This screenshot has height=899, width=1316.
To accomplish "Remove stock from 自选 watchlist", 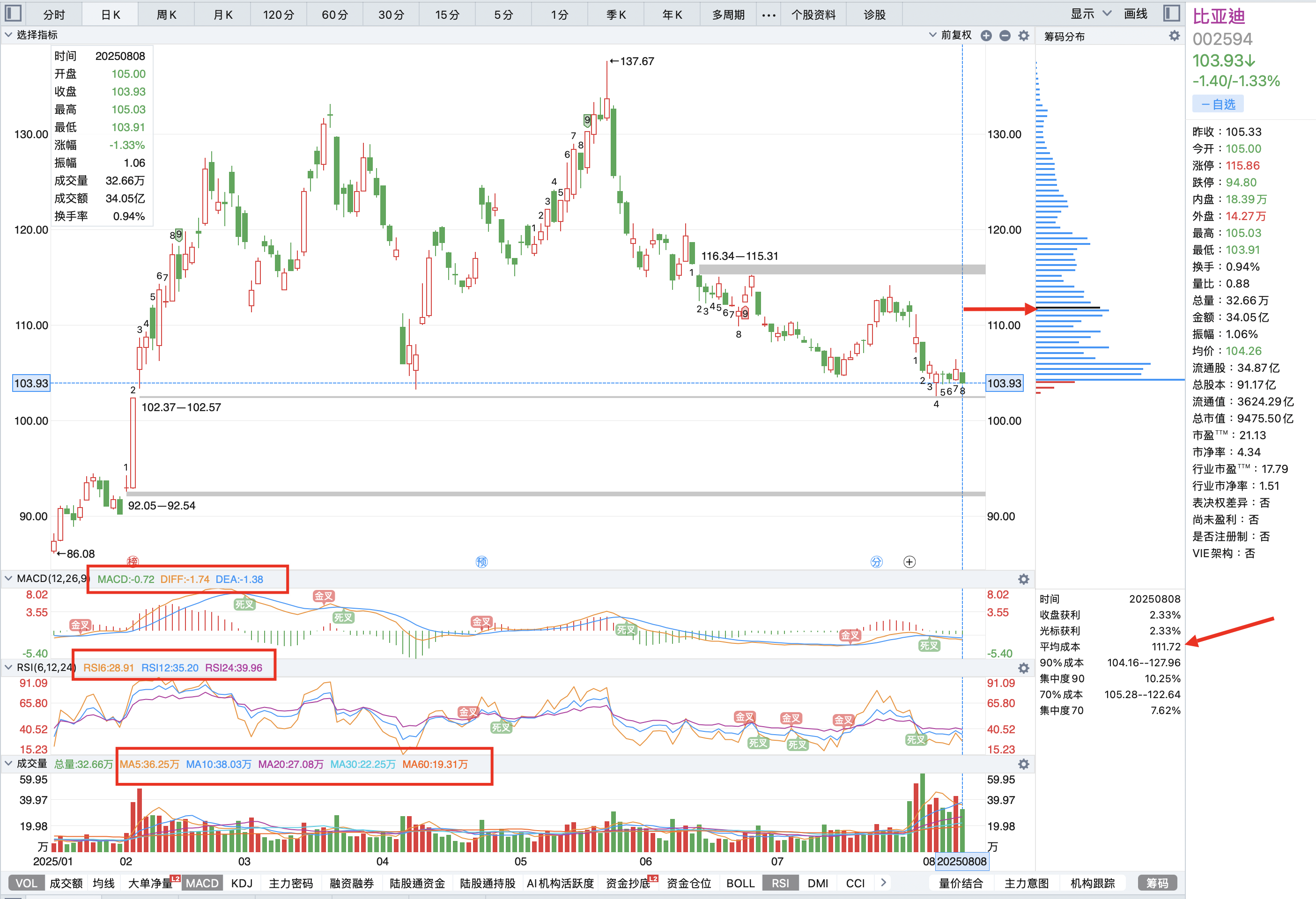I will pos(1218,104).
